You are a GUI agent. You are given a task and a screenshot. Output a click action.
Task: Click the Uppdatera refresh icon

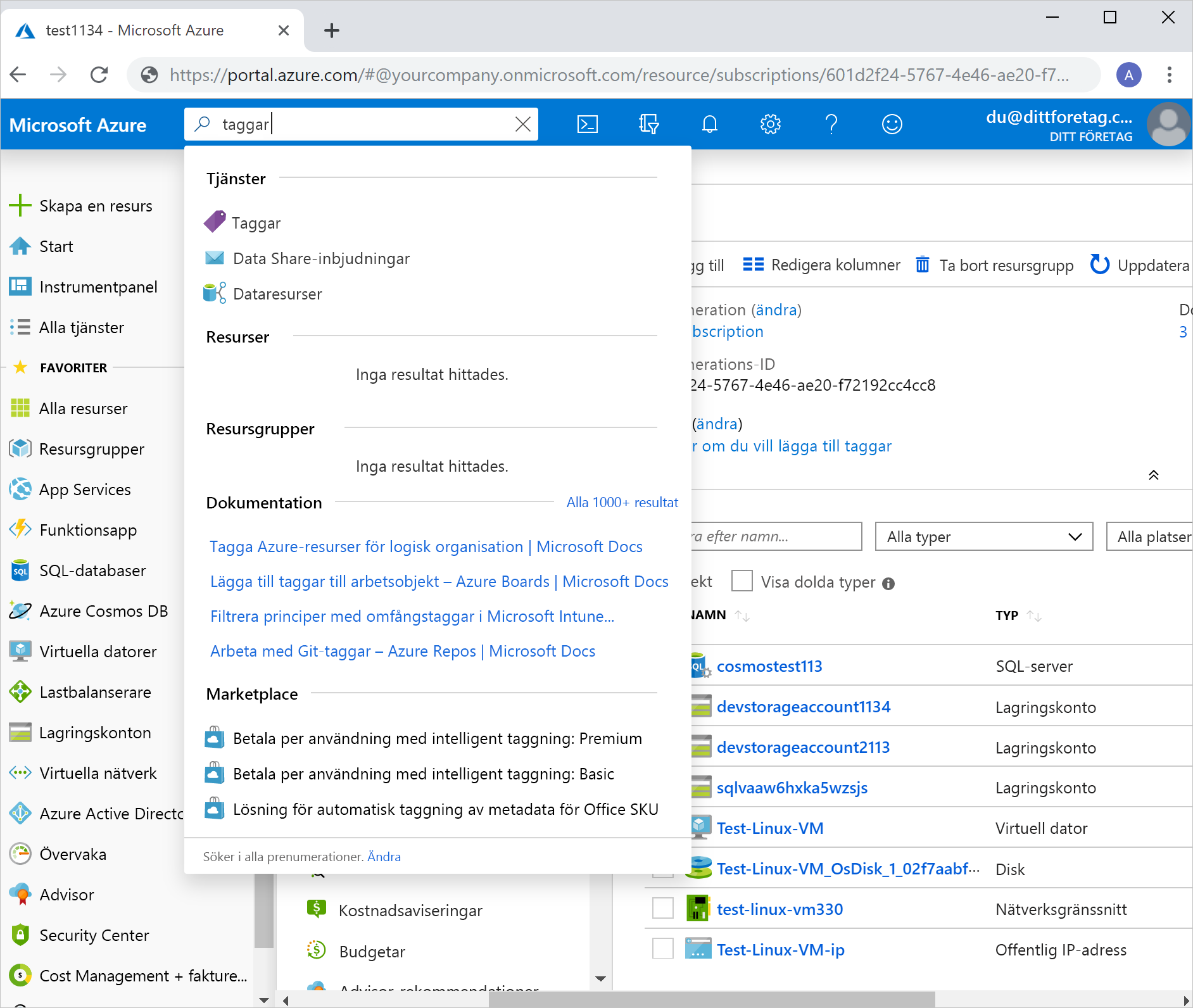(1100, 265)
